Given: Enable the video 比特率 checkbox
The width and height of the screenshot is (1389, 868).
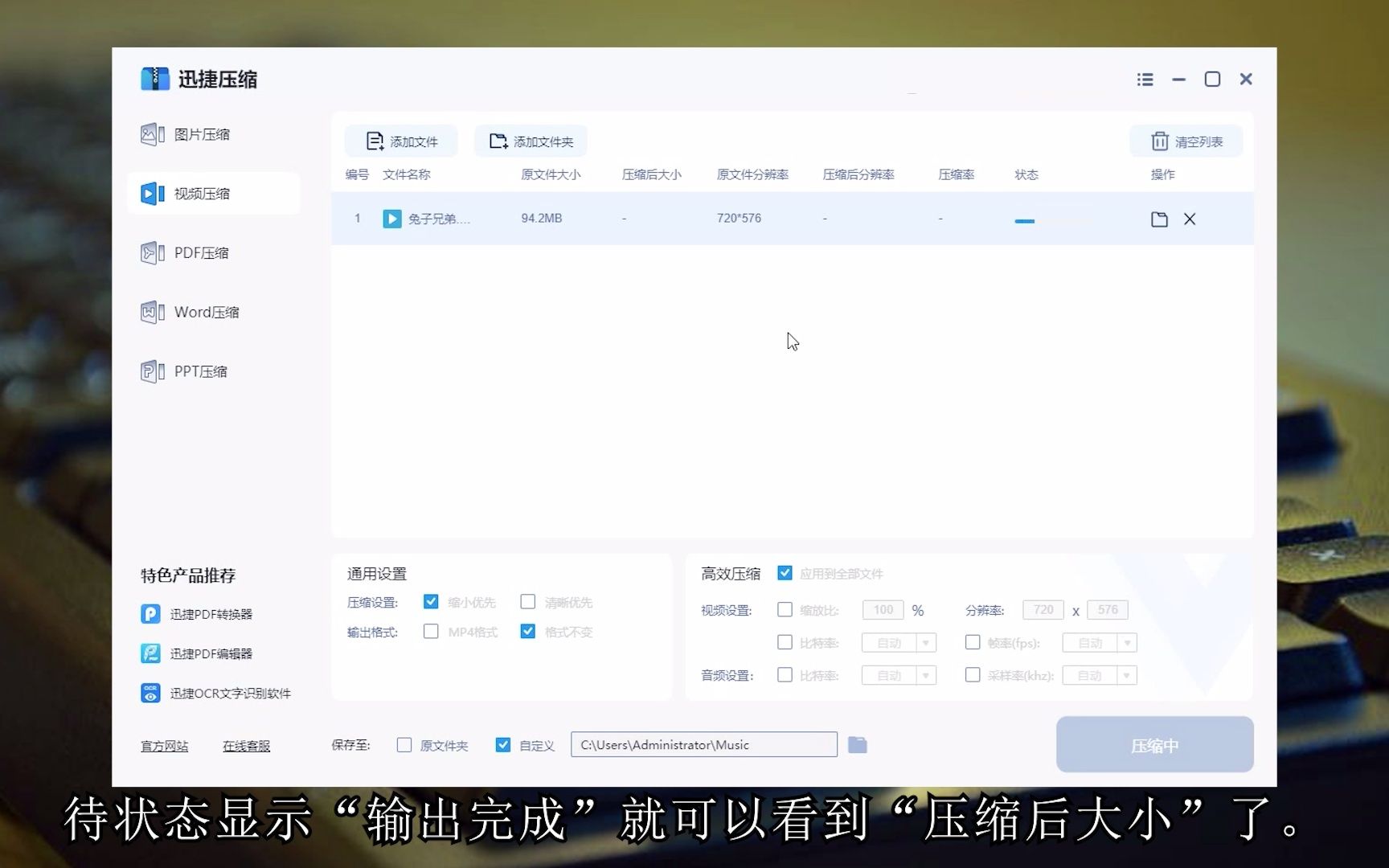Looking at the screenshot, I should (x=785, y=642).
